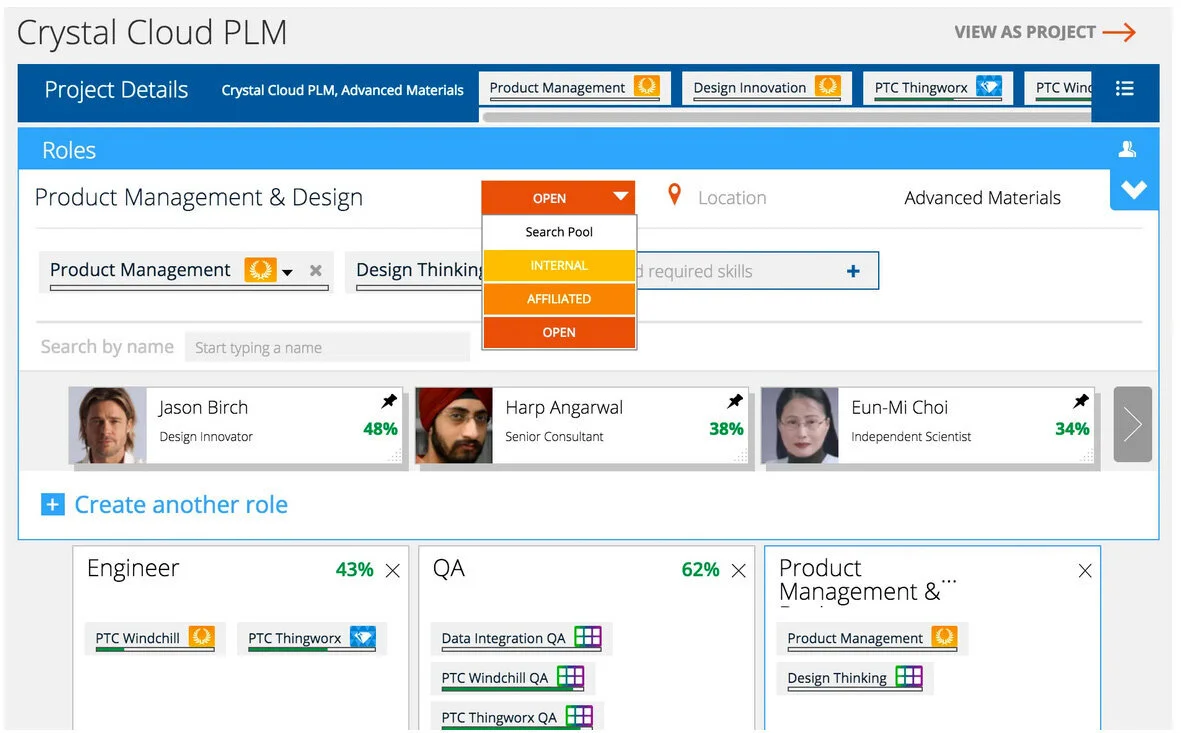Click the VIEW AS PROJECT arrow icon
This screenshot has width=1181, height=733.
point(1118,32)
